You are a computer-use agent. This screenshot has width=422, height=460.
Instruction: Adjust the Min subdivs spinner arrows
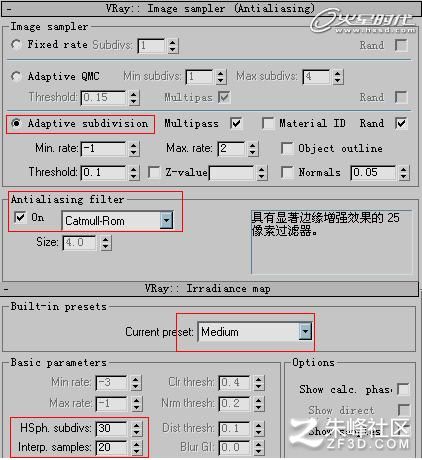(220, 77)
